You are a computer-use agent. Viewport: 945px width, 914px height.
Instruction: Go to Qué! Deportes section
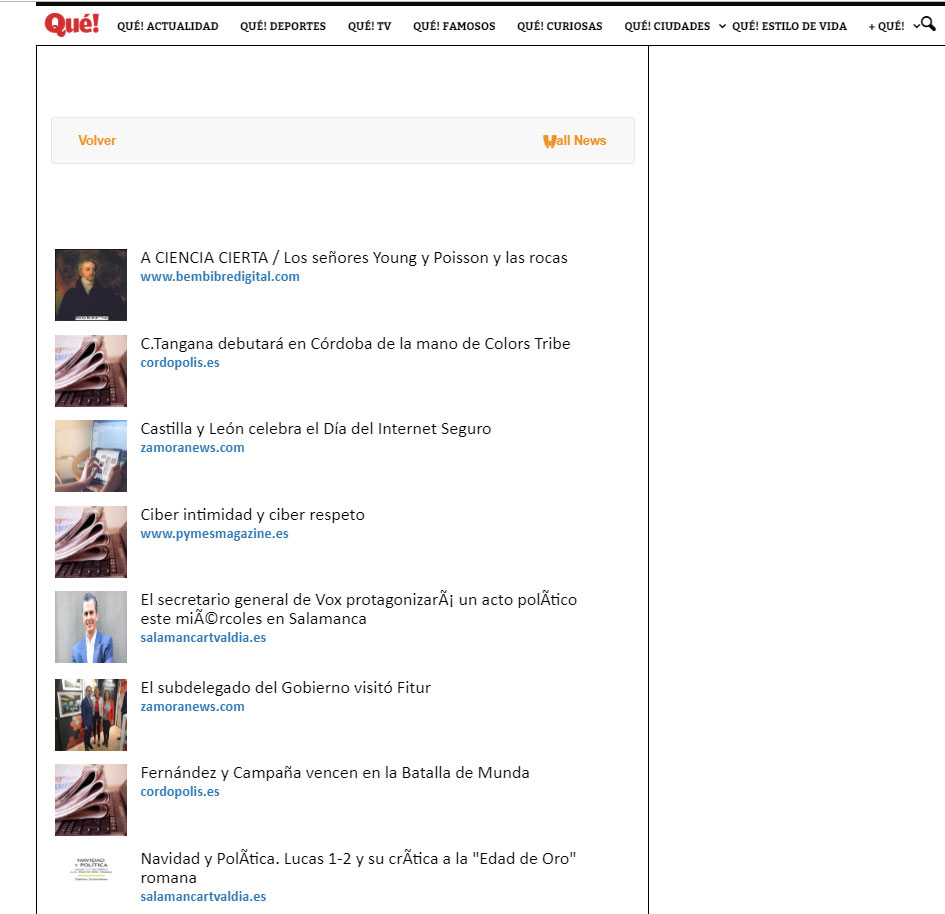click(x=283, y=26)
